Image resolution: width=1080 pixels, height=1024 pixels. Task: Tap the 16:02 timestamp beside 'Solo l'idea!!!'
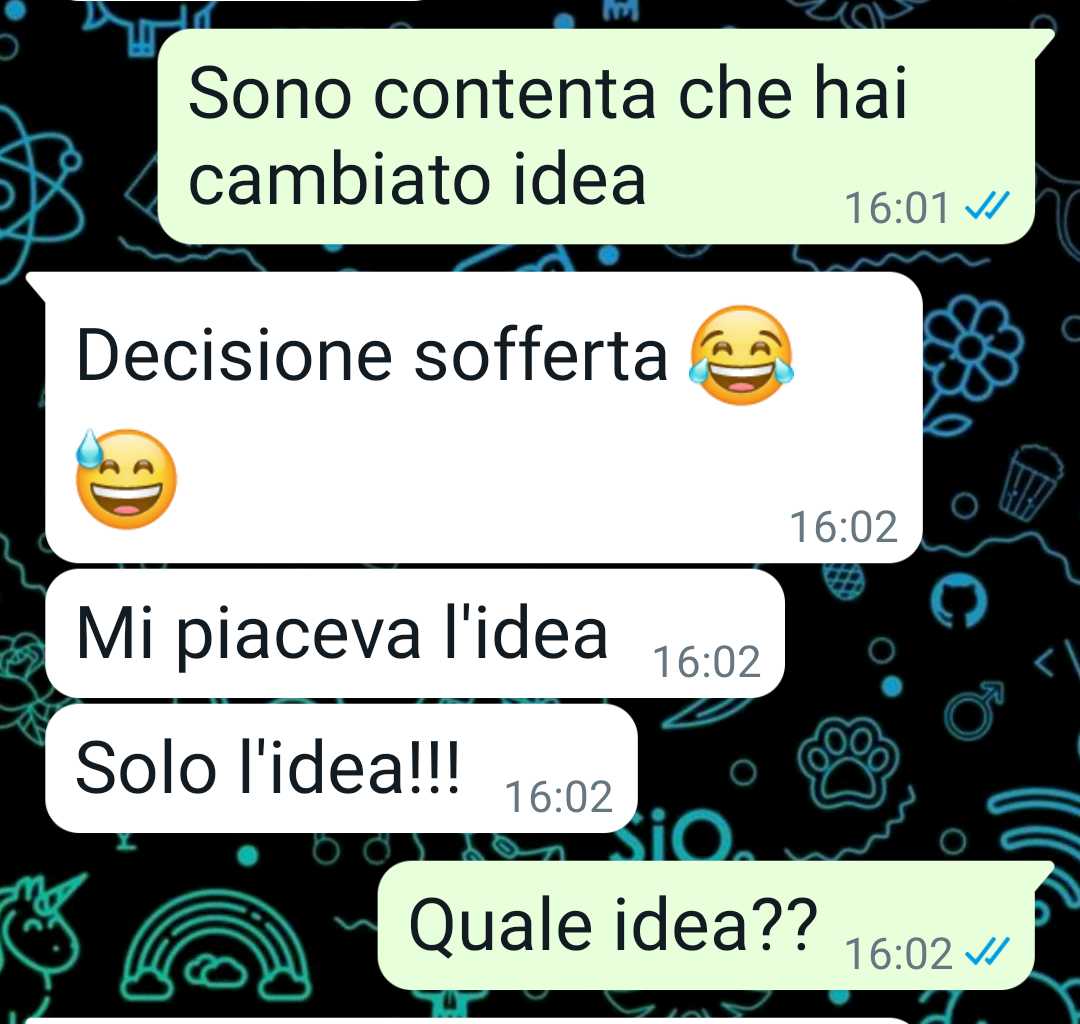[559, 797]
